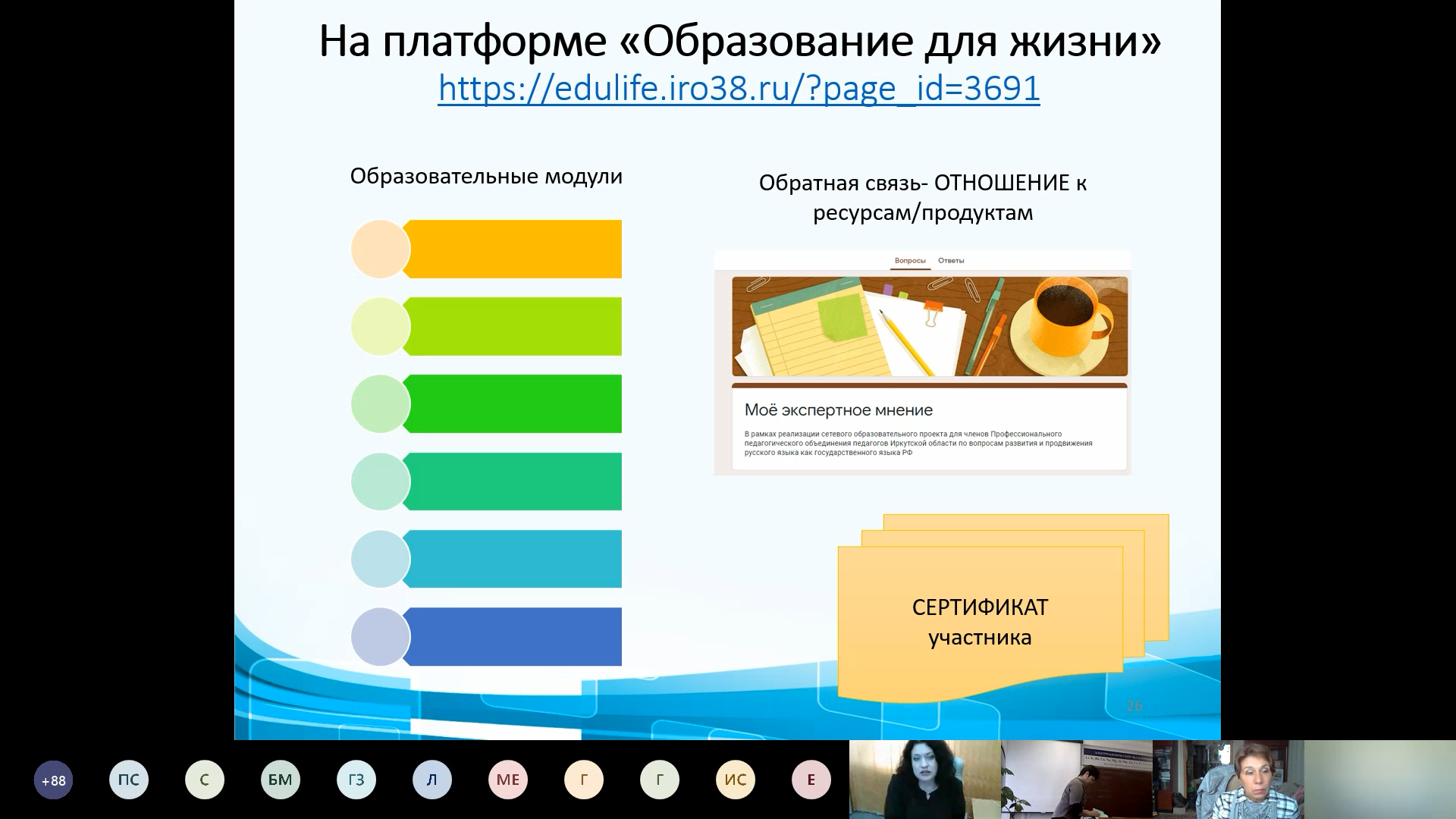Click the teal-green module bar
The height and width of the screenshot is (819, 1456).
(x=513, y=482)
